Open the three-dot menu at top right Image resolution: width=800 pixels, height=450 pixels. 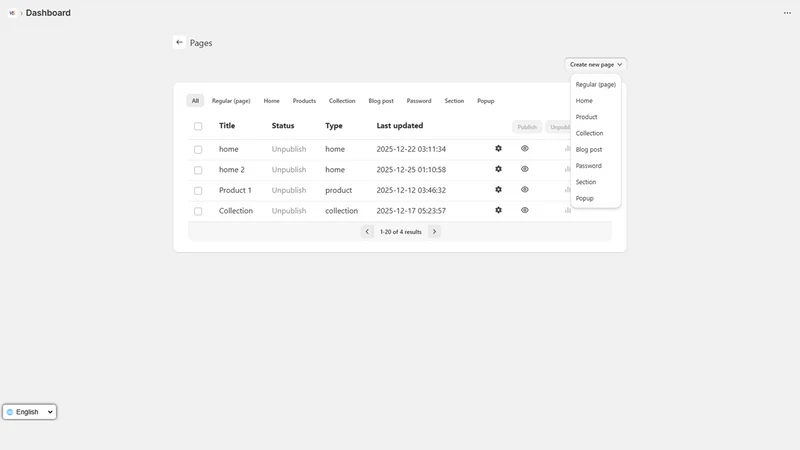[x=787, y=13]
